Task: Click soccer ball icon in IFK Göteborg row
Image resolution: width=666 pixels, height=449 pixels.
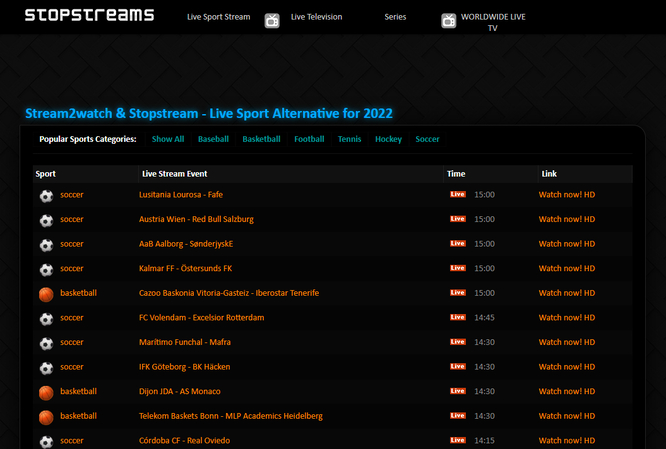Action: [x=46, y=368]
